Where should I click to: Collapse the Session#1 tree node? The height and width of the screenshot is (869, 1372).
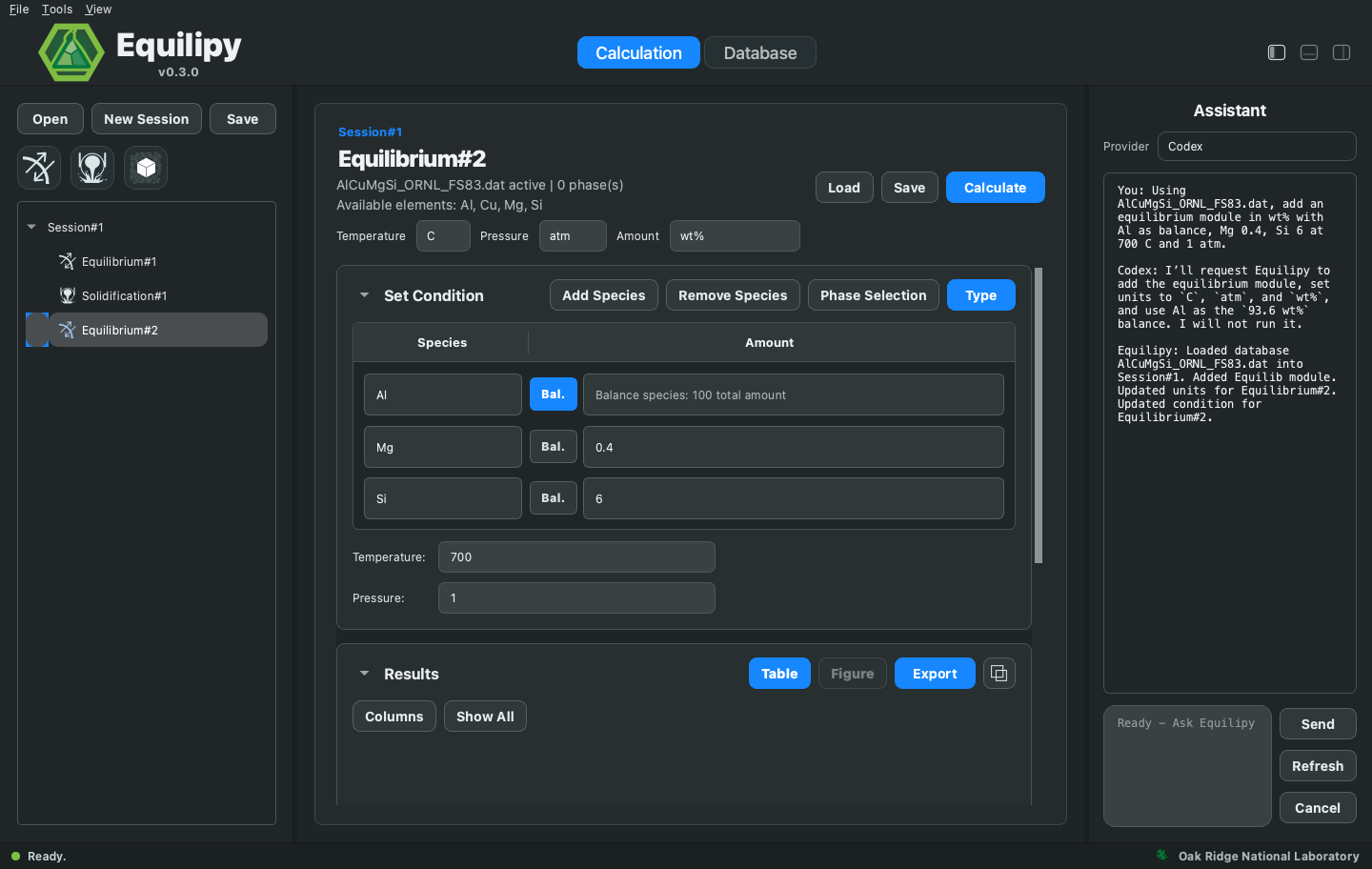31,227
